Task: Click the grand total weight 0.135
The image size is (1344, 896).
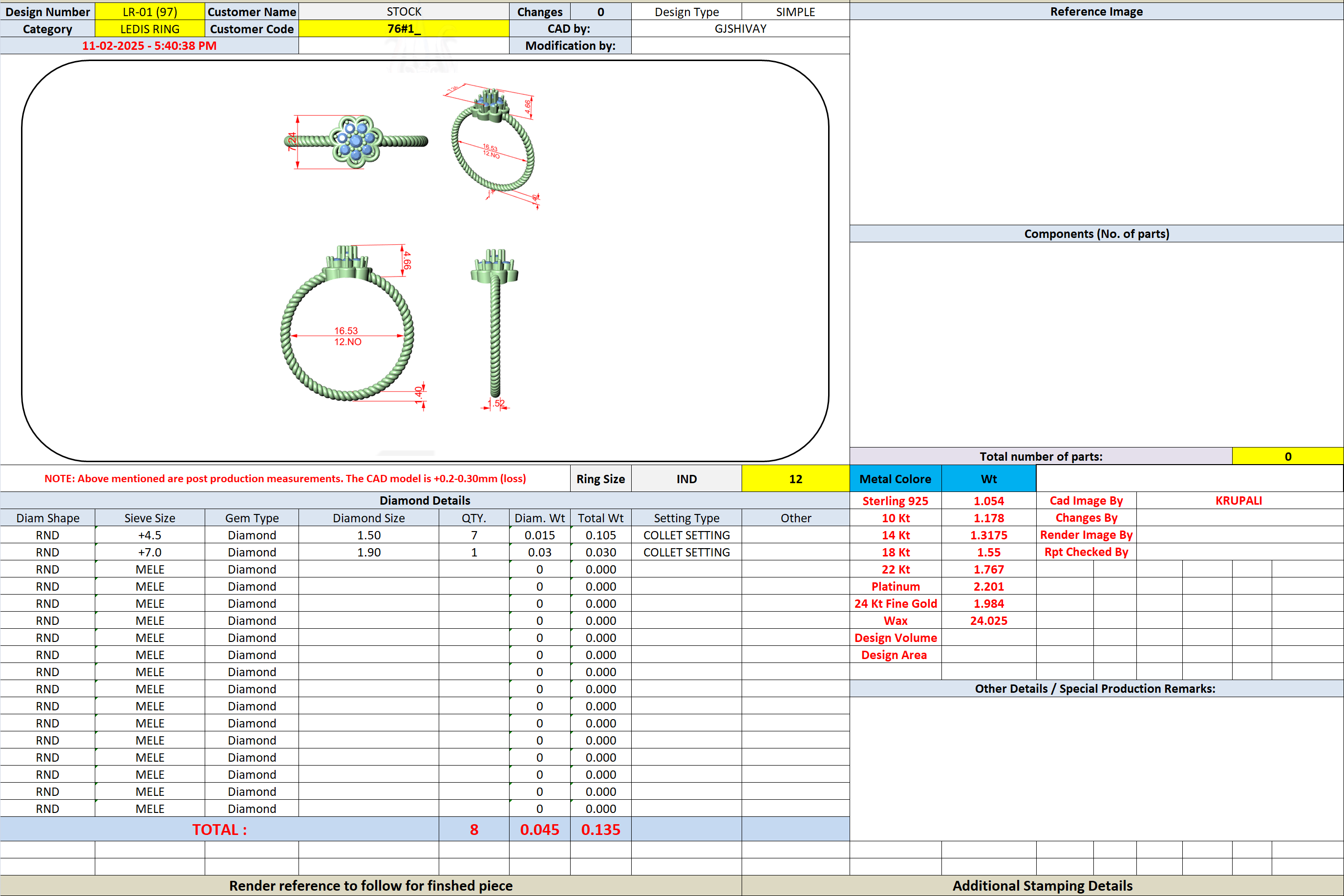Action: 600,829
